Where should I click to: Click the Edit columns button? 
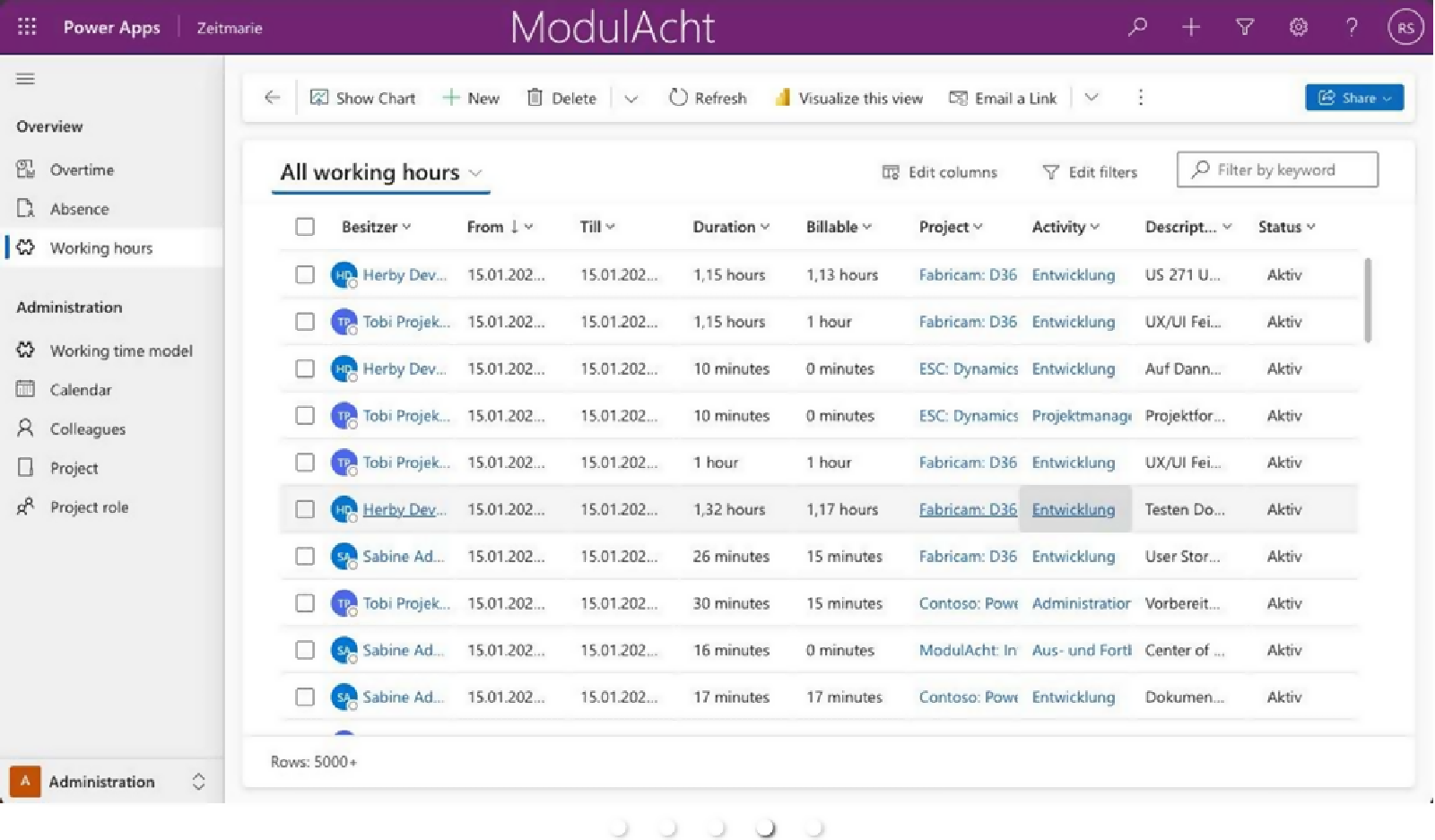939,172
